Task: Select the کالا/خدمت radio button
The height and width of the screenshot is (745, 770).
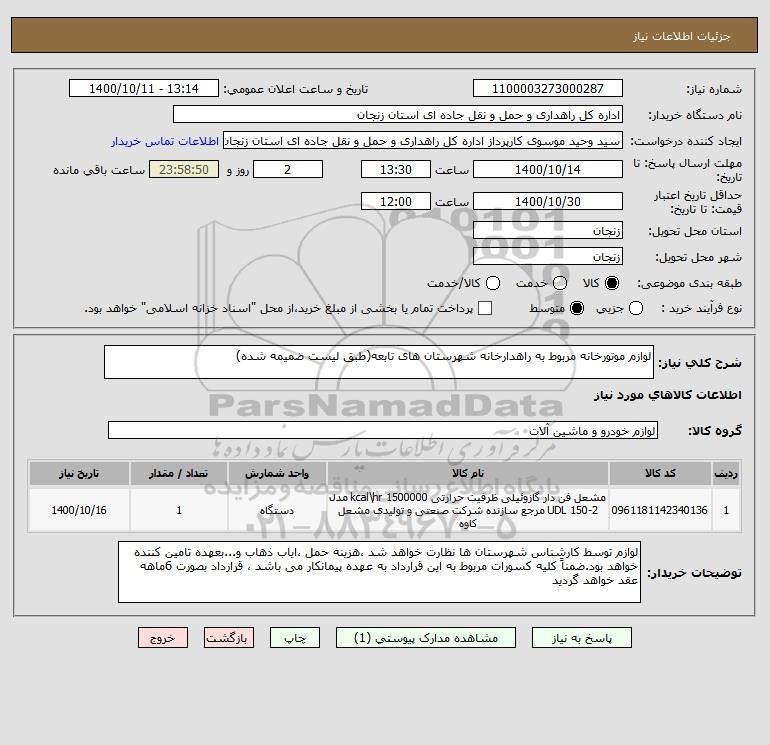Action: 493,283
